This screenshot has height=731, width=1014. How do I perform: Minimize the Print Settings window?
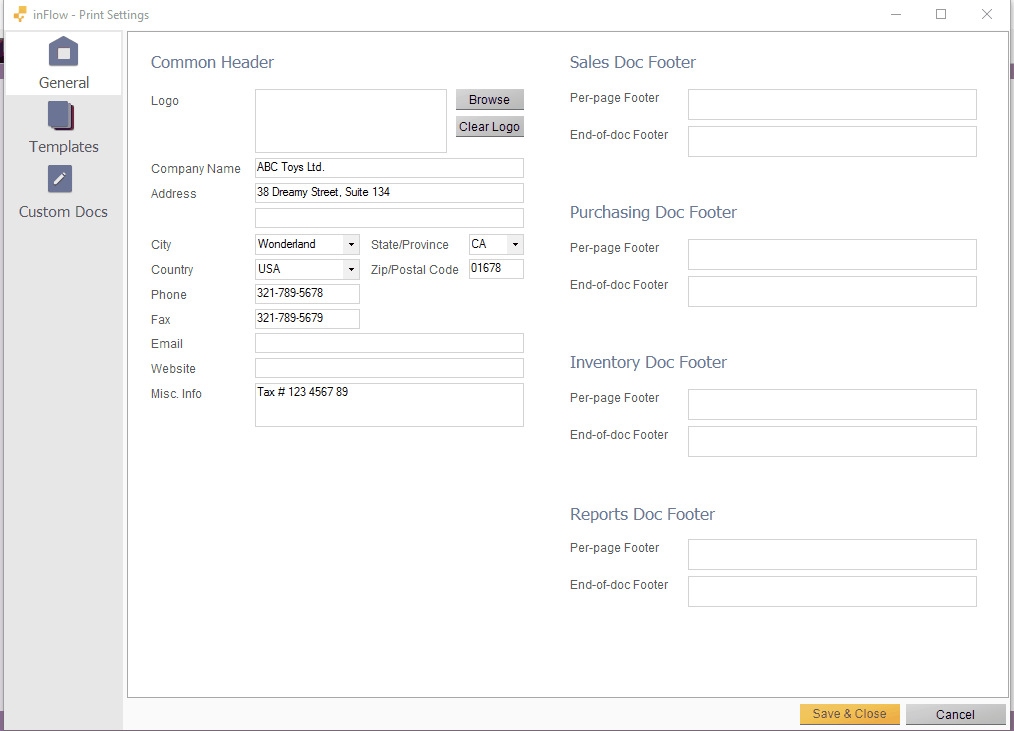[x=896, y=14]
